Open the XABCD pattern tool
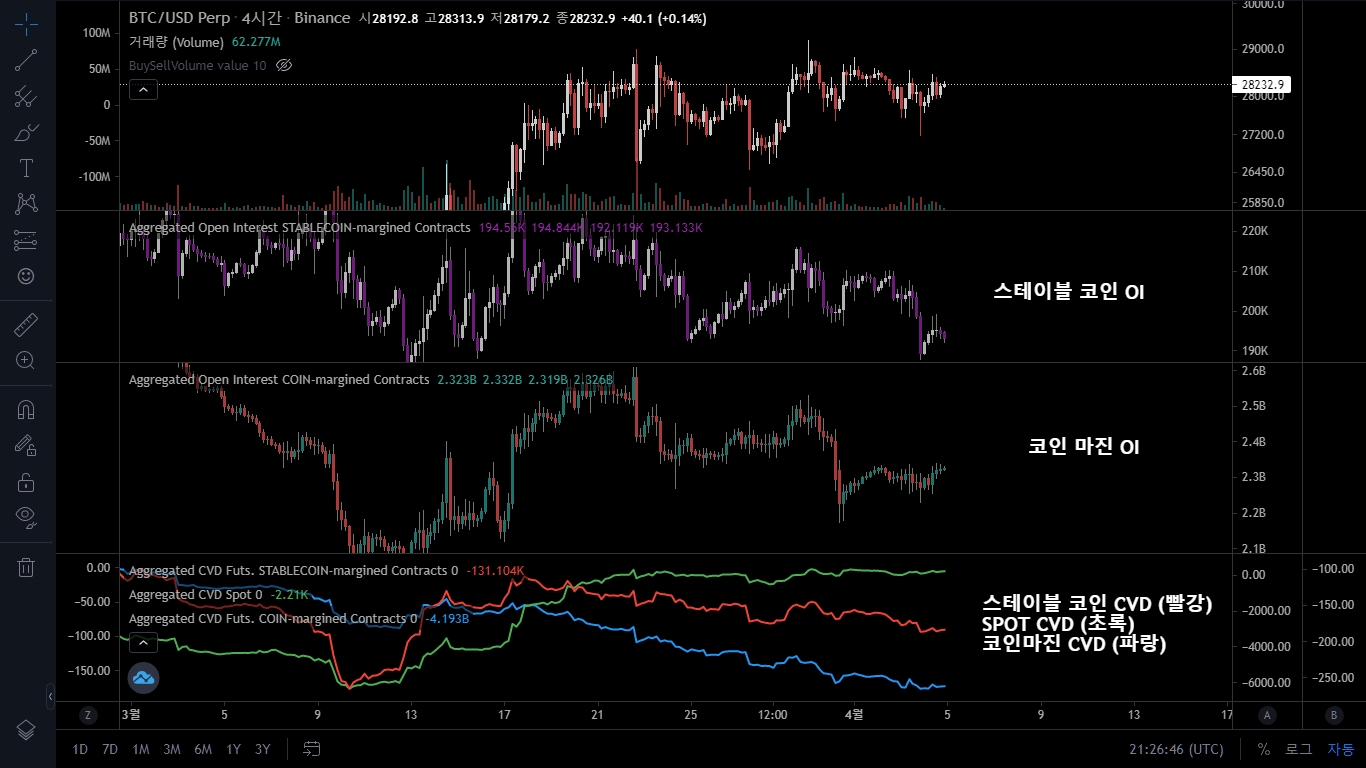This screenshot has height=768, width=1366. pos(25,202)
